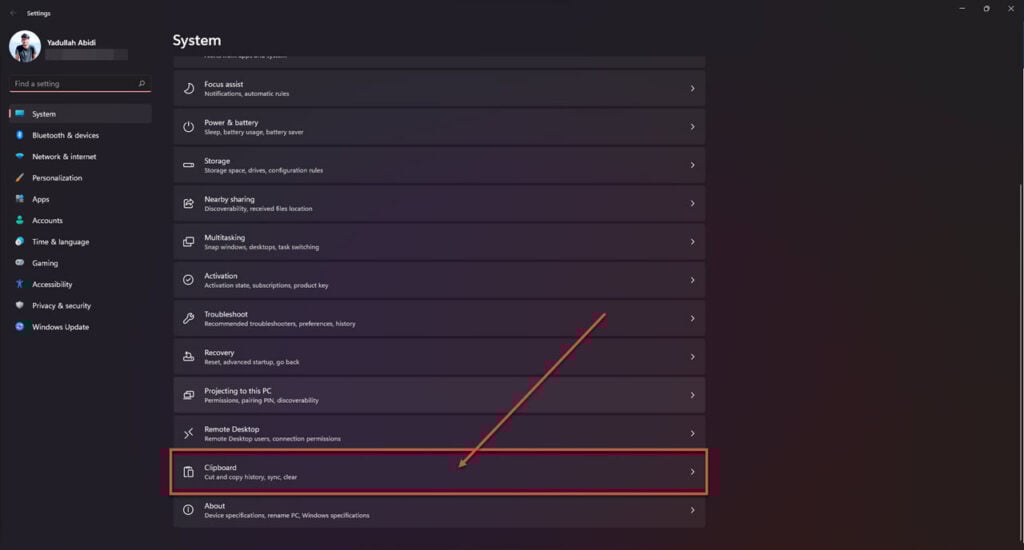Click the Windows Update icon

[20, 327]
